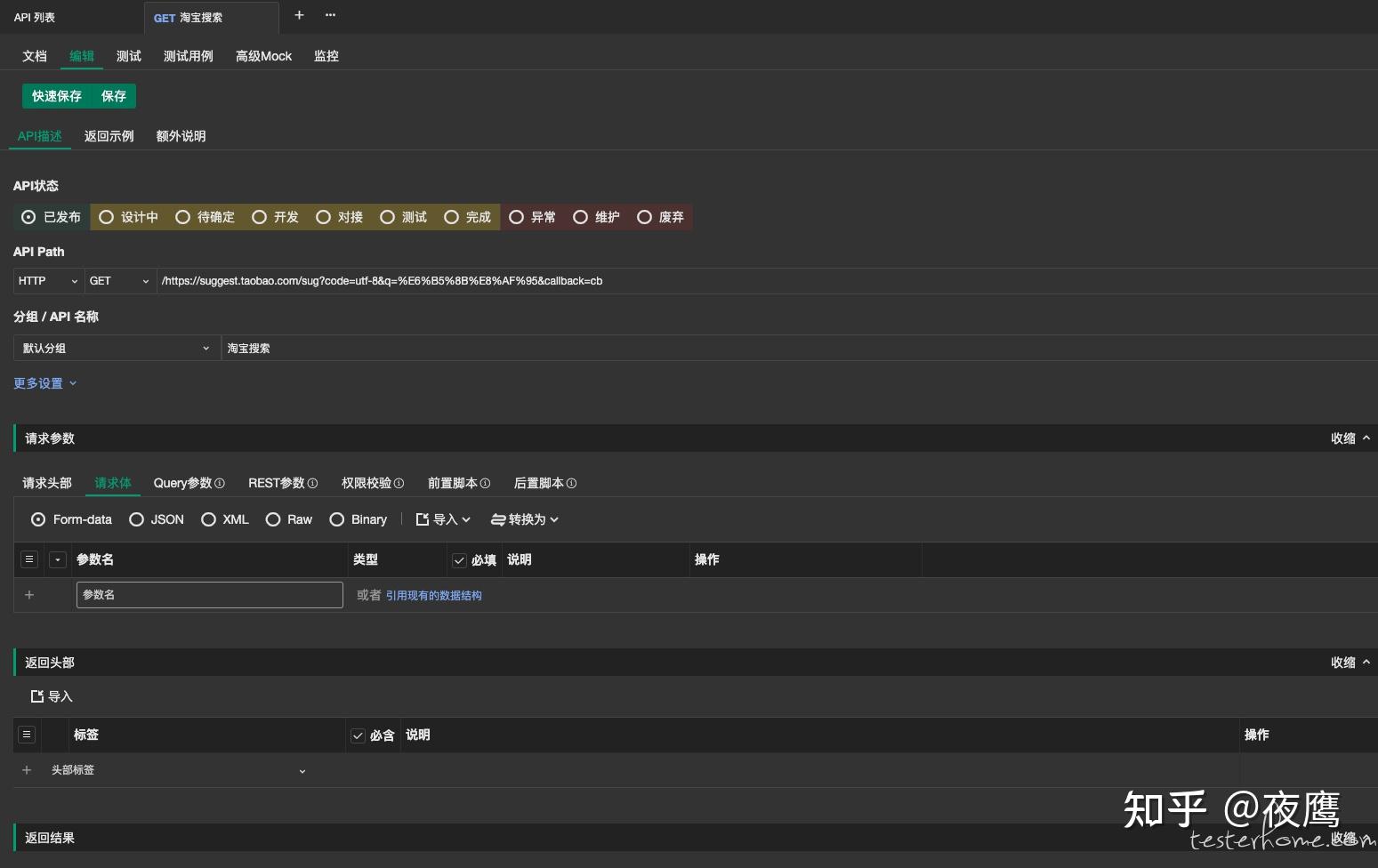Switch to API描述 subtab
The image size is (1378, 868).
[40, 136]
